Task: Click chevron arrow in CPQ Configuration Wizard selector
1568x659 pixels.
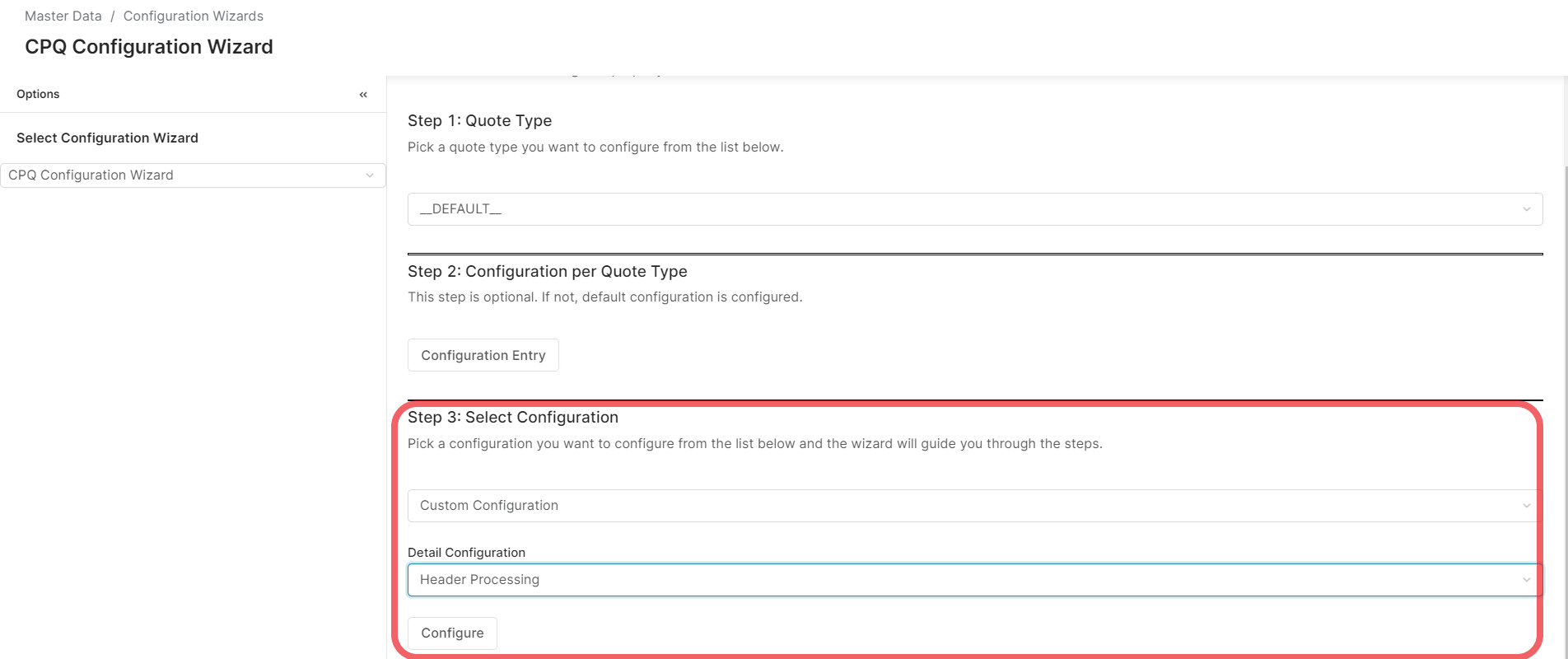Action: pos(370,175)
